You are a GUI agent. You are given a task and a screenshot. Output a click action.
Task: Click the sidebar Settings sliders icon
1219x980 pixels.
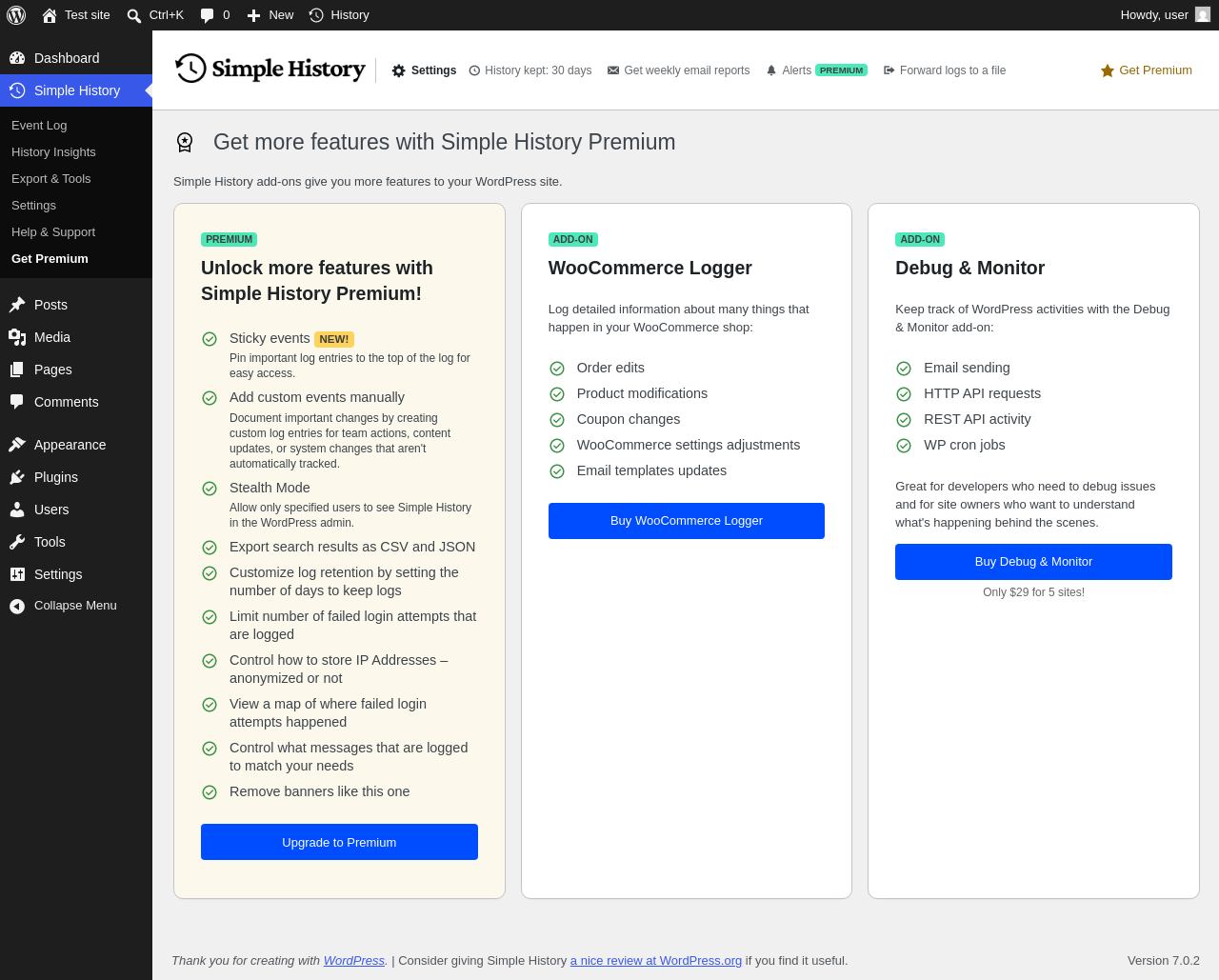[17, 574]
